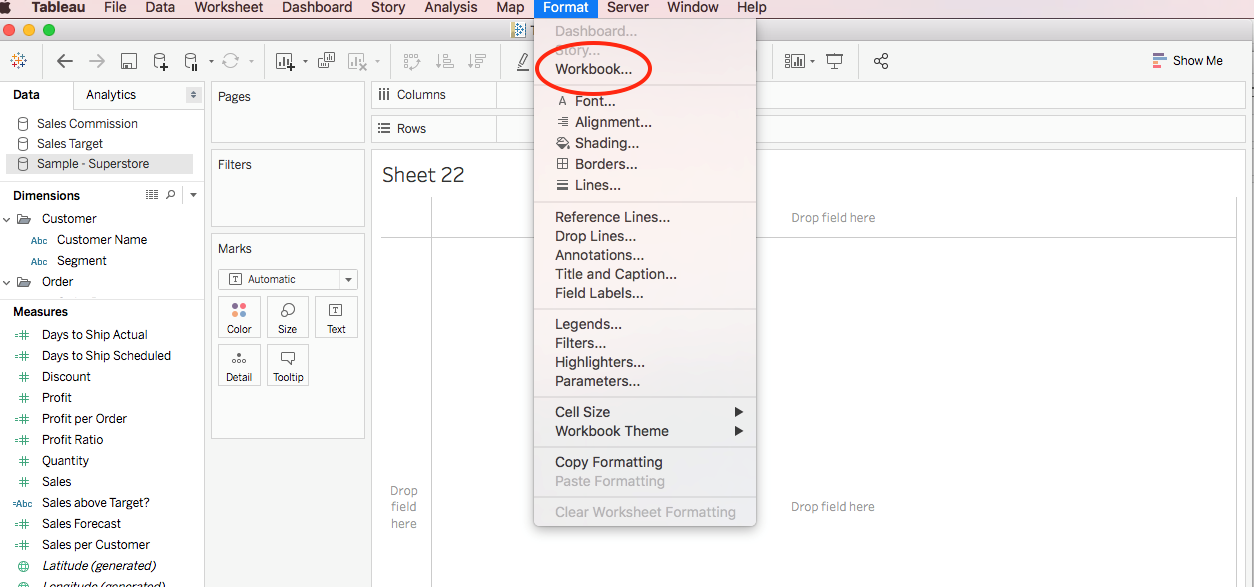
Task: Click the New Worksheet chart icon
Action: [x=285, y=62]
